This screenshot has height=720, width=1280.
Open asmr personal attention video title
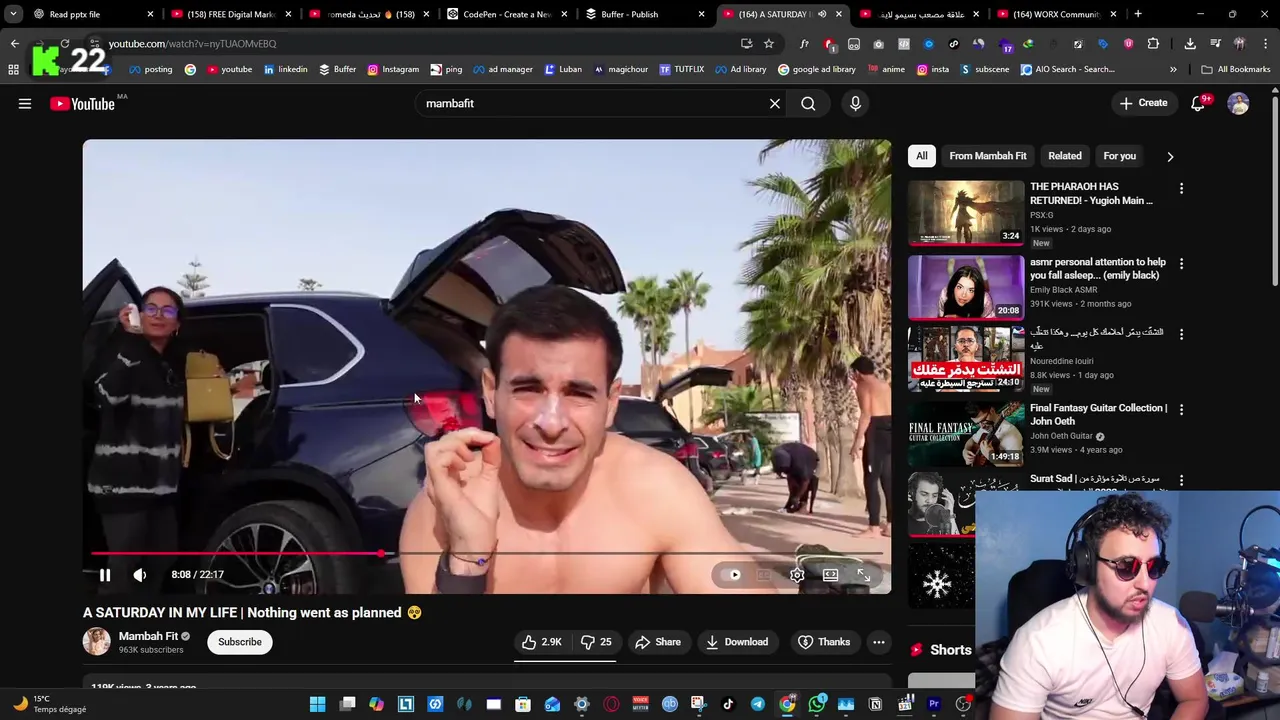pyautogui.click(x=1098, y=268)
